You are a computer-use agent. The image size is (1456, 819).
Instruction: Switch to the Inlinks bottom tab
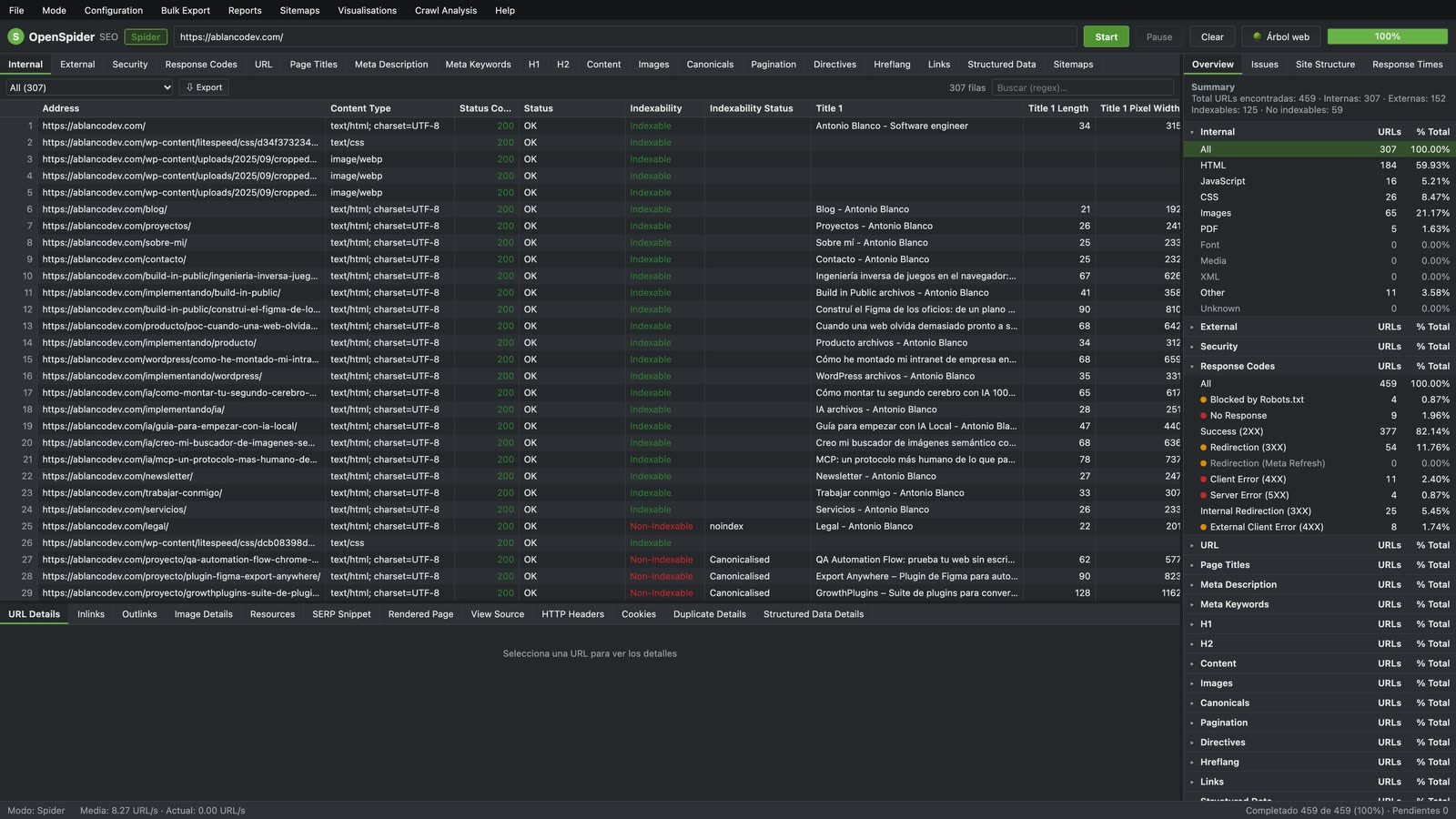pos(91,614)
